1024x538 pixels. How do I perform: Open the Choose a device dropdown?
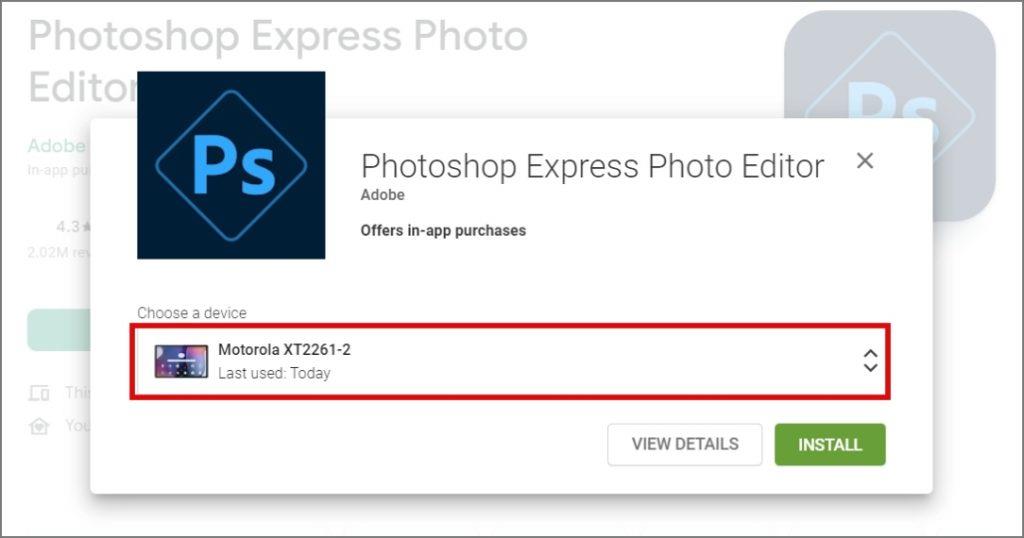[x=510, y=361]
